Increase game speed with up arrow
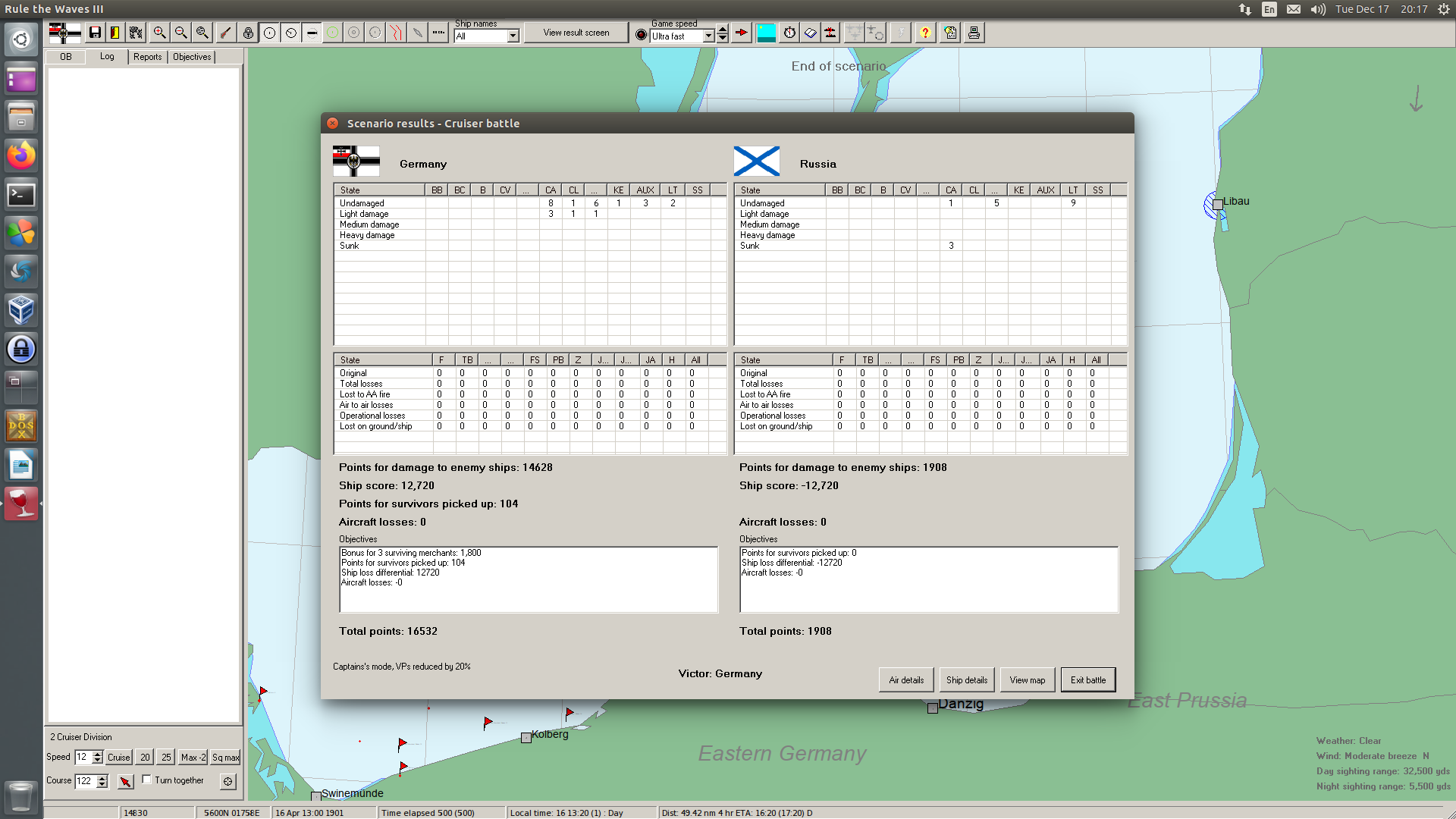 (x=723, y=30)
